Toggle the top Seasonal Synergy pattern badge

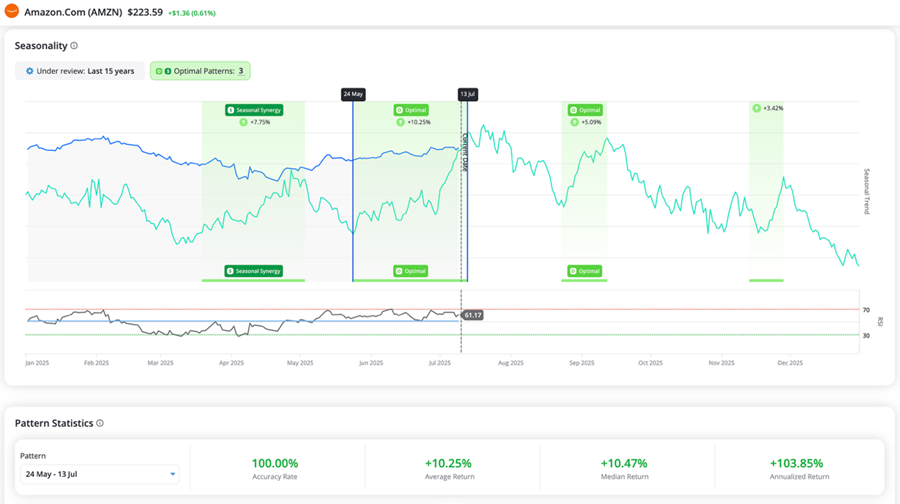click(254, 109)
